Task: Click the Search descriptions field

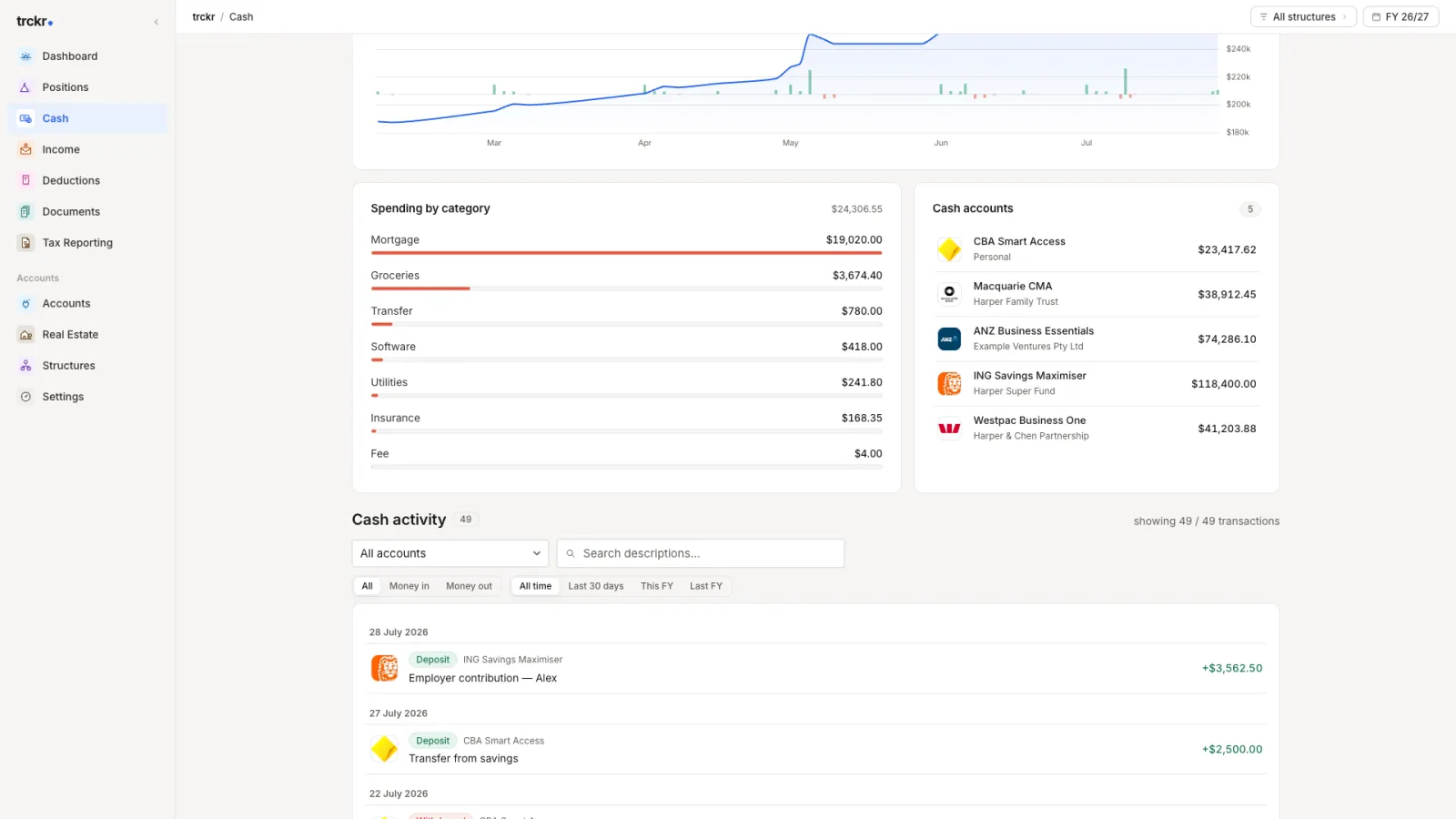Action: [x=701, y=553]
